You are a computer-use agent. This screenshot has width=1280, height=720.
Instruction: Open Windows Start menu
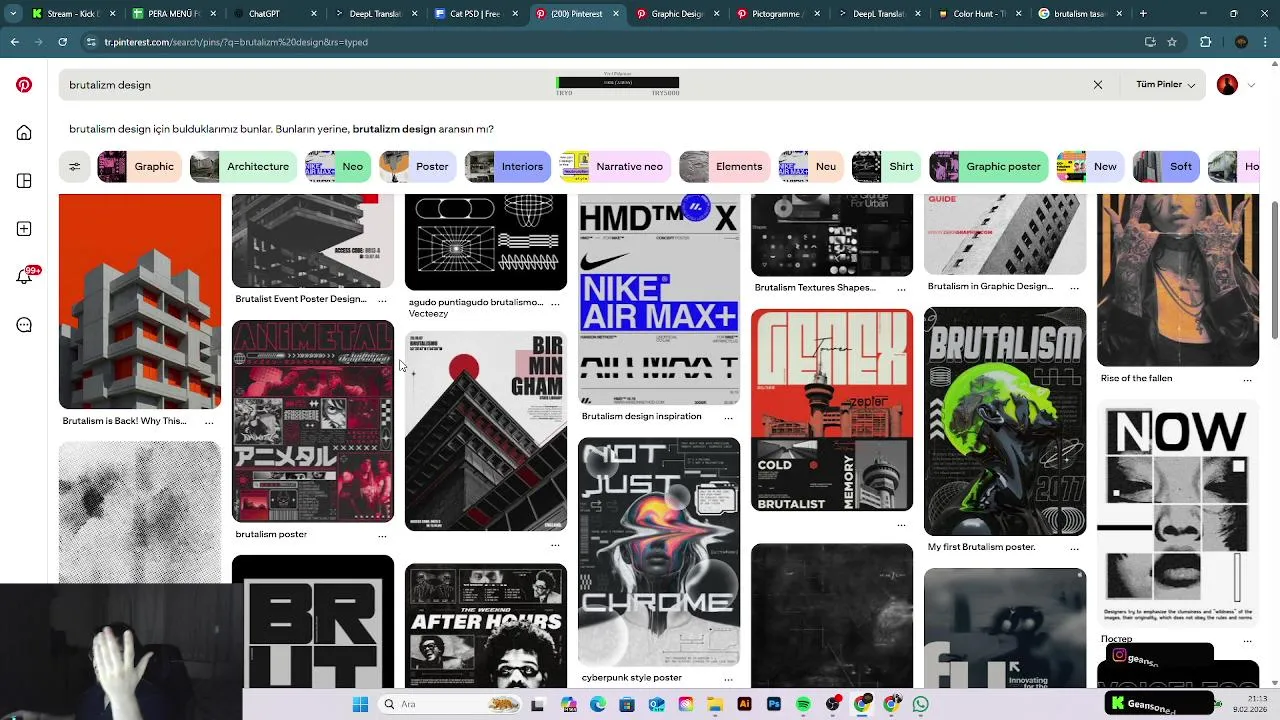[x=360, y=704]
